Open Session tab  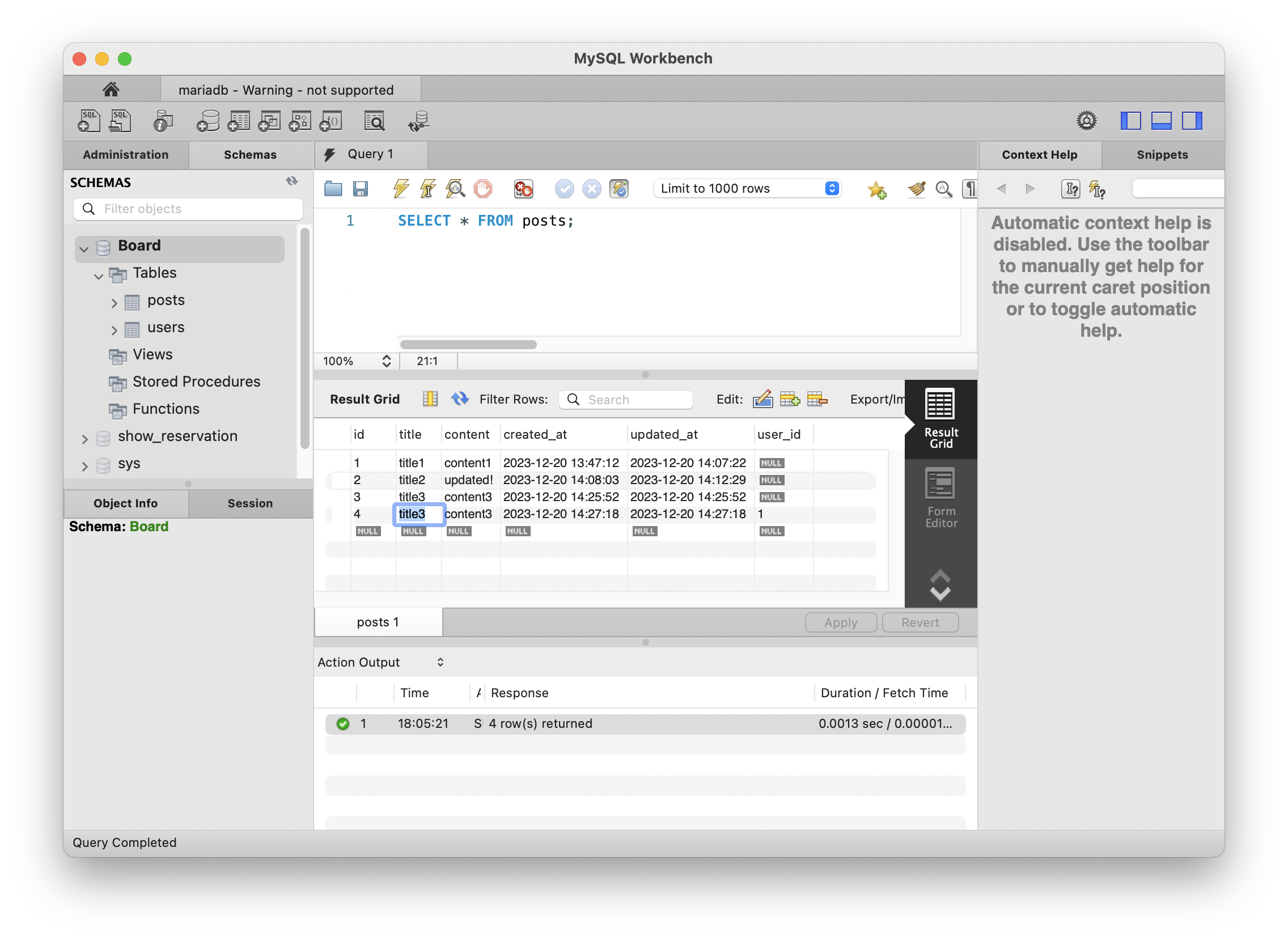click(x=250, y=503)
